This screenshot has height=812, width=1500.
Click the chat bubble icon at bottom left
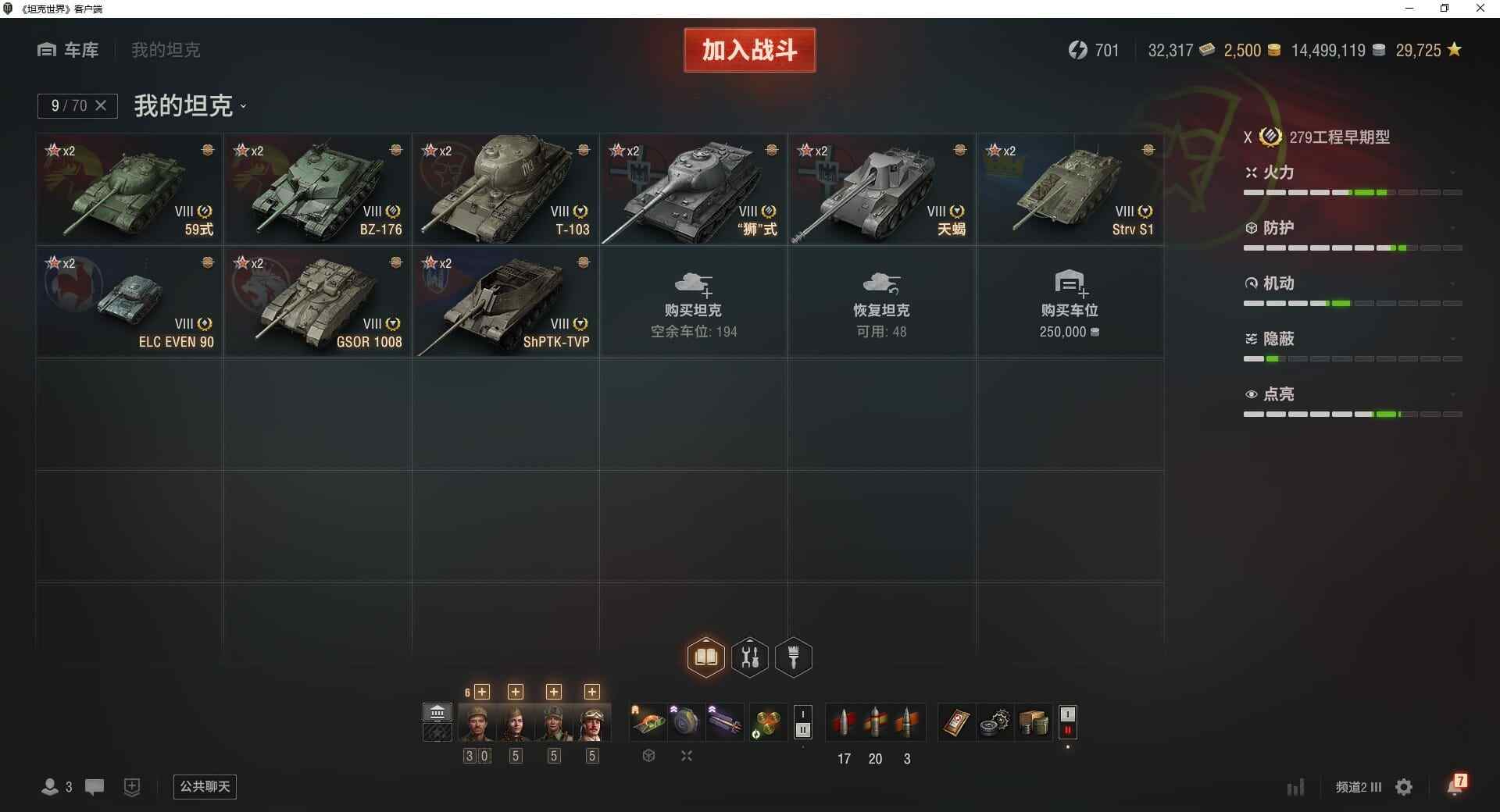[95, 787]
